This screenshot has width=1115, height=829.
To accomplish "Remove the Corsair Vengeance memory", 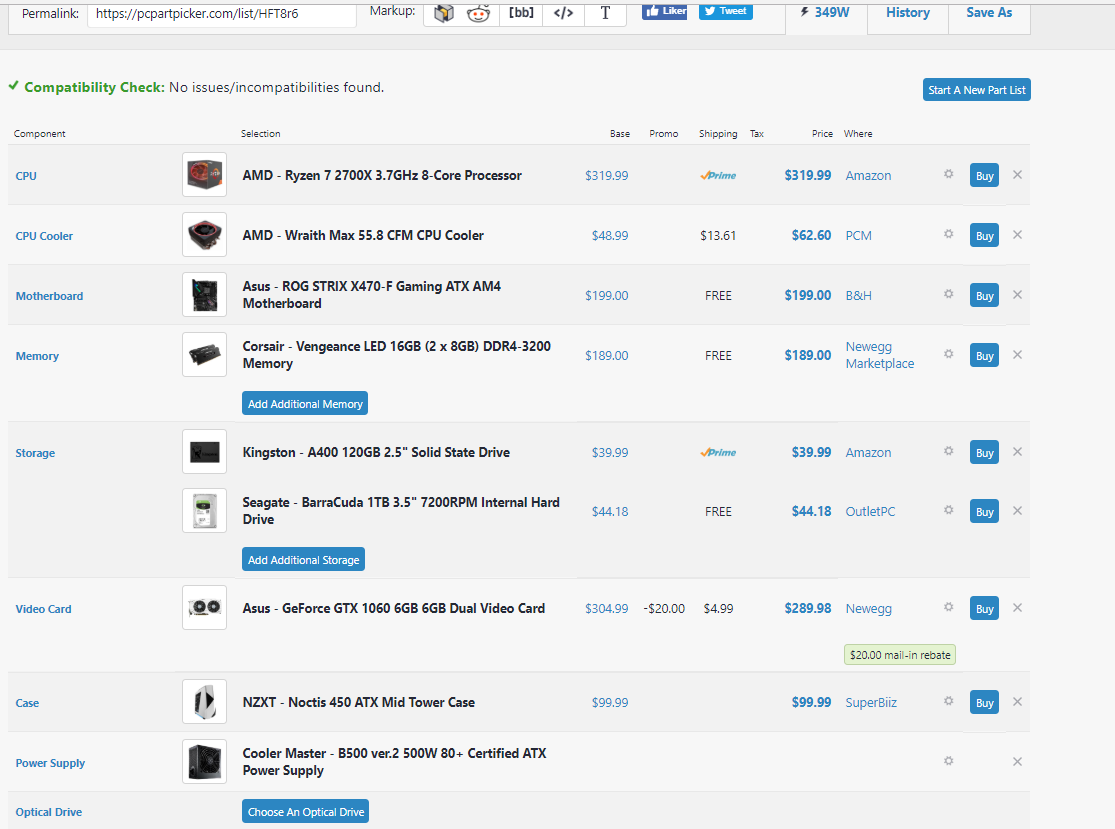I will (1018, 355).
